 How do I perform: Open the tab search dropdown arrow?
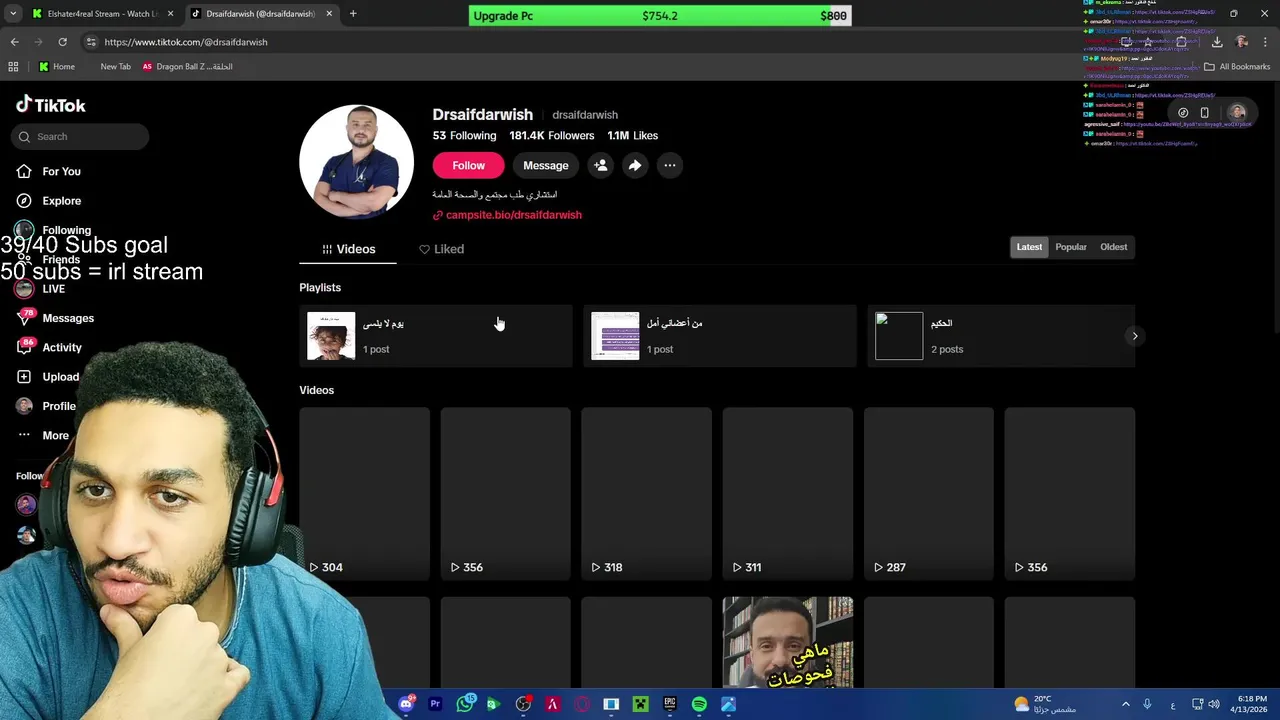13,14
